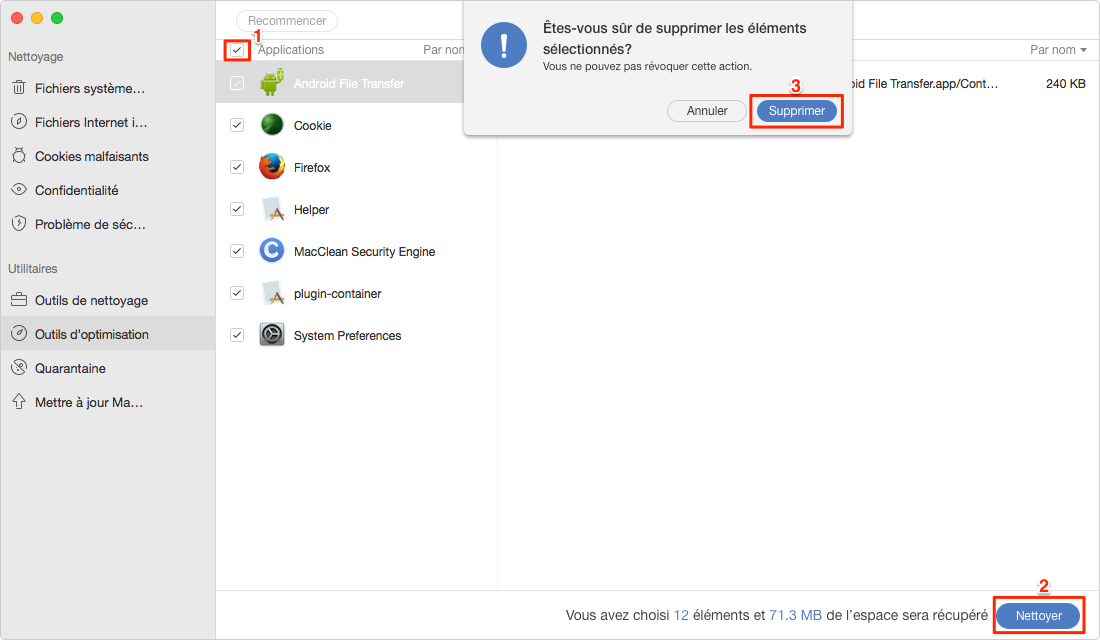Click the macOS green zoom window button
Screen dimensions: 1100x640
pos(57,18)
